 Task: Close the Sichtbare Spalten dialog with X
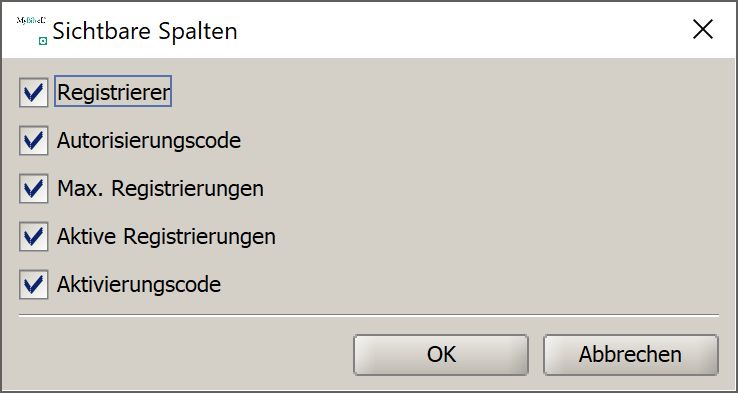[703, 30]
